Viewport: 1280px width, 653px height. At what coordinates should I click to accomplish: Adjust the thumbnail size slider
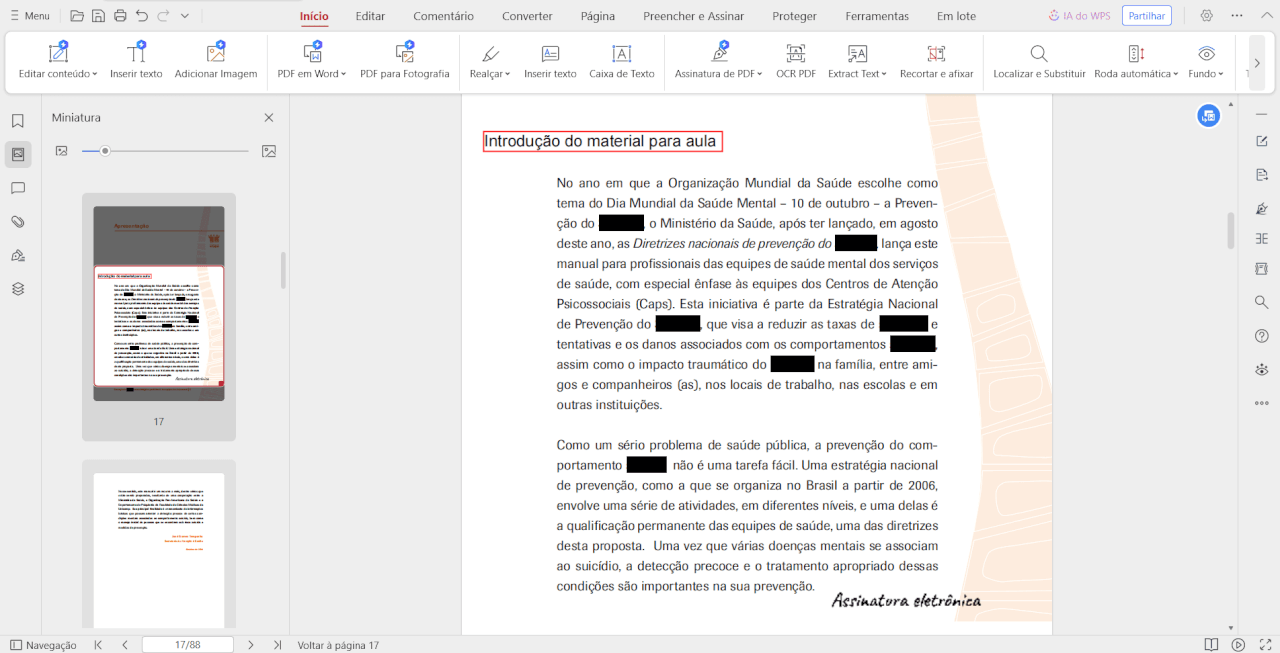tap(105, 151)
